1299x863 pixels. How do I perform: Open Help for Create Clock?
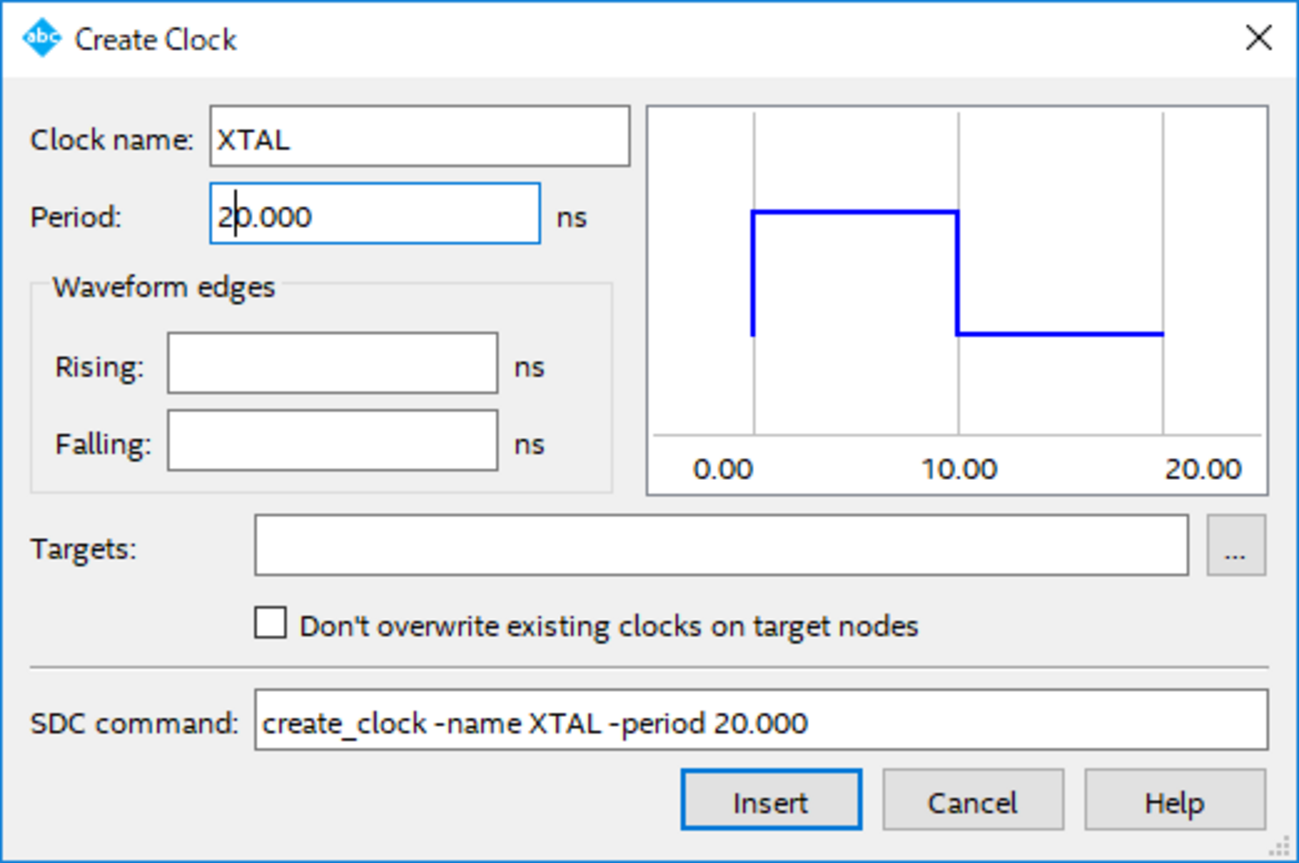click(x=1174, y=800)
